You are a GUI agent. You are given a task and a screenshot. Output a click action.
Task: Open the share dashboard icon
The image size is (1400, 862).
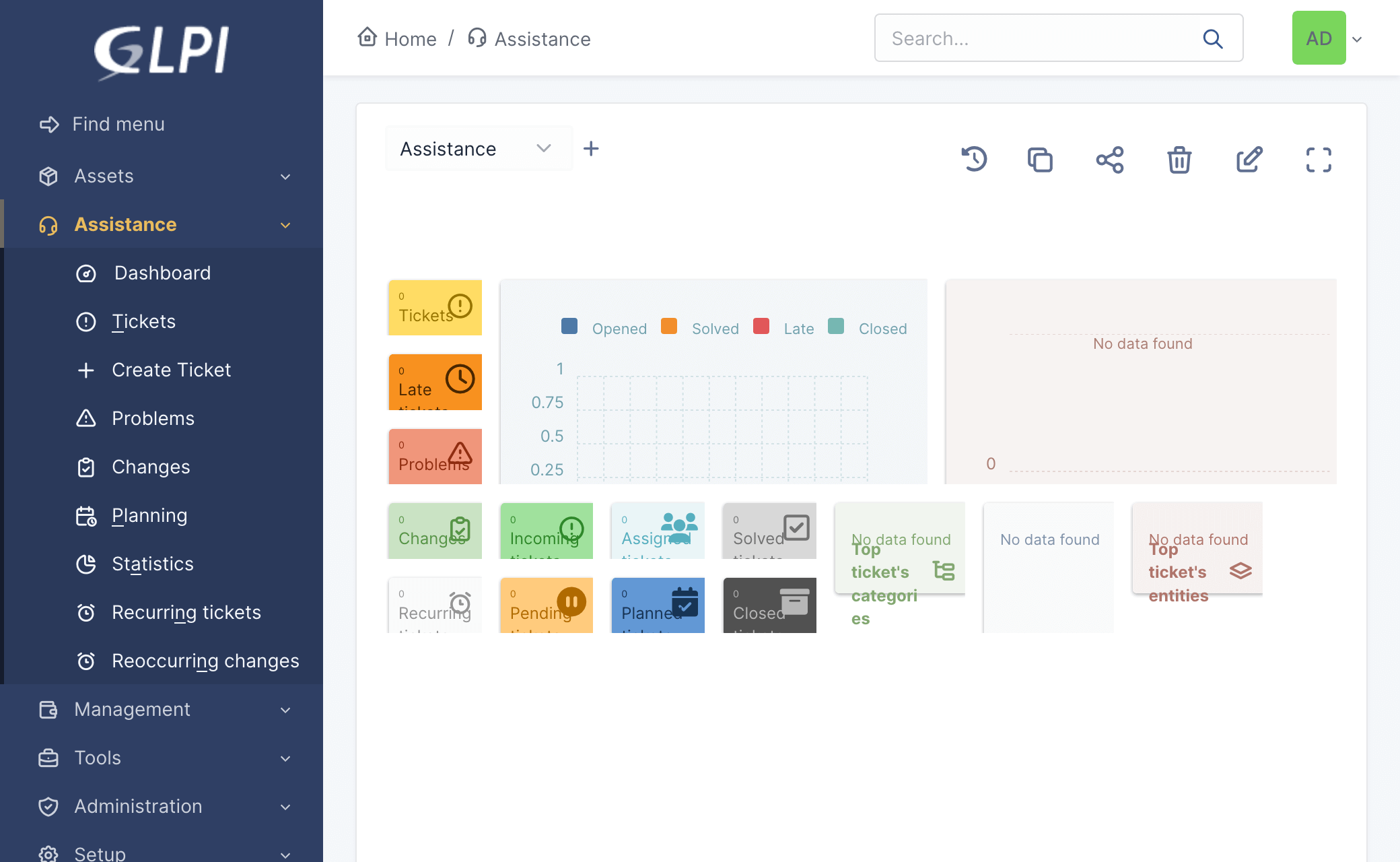coord(1110,160)
